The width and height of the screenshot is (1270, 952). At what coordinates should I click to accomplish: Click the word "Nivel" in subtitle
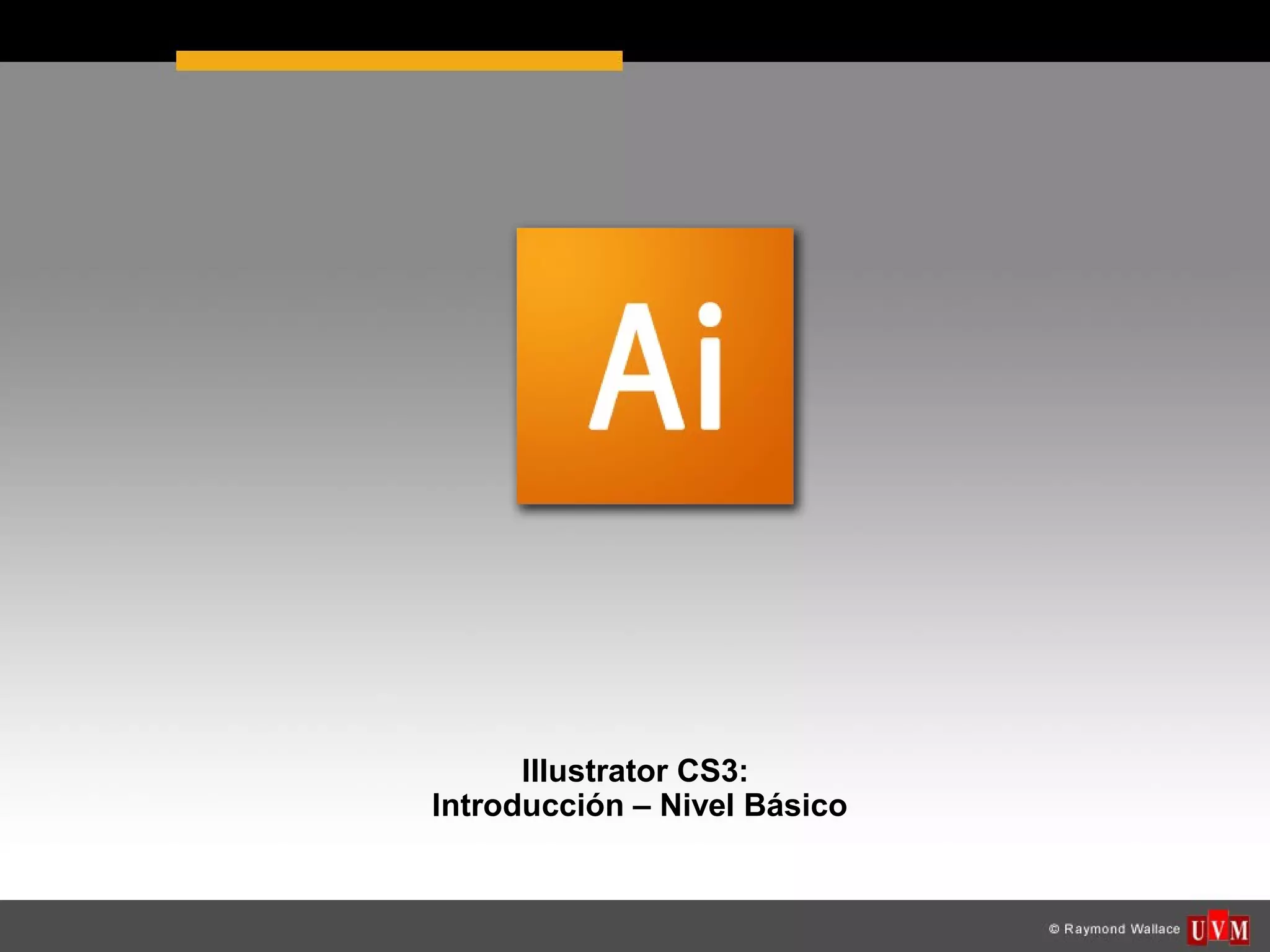coord(697,806)
